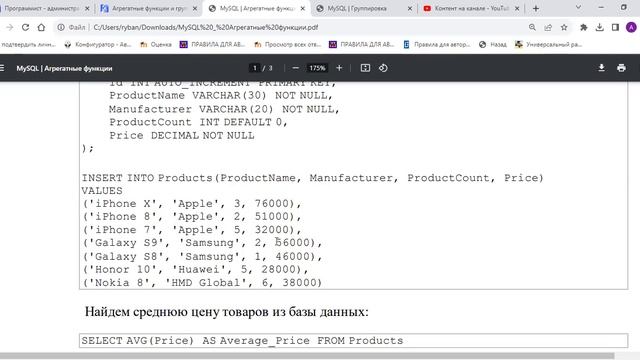Click the Price DECIMAL NOT NULL line
Screen dimensions: 640x360
pos(182,136)
